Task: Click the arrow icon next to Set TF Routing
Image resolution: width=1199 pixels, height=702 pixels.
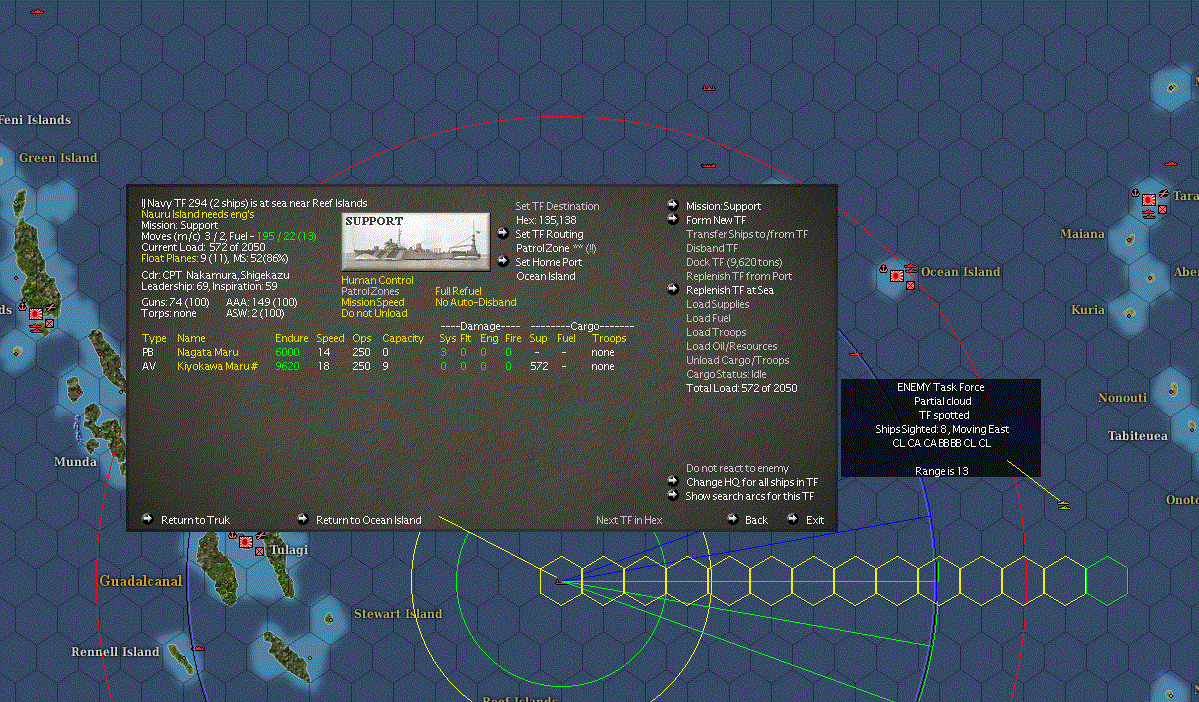Action: [502, 233]
